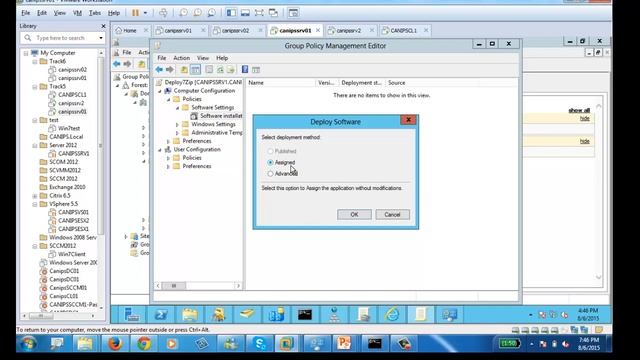
Task: Open Skype from the host taskbar
Action: 260,344
